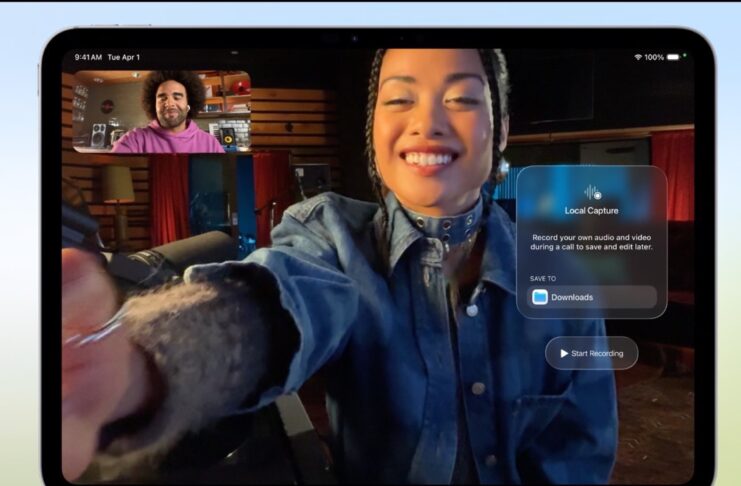741x486 pixels.
Task: Tap the battery icon in status bar
Action: (674, 57)
